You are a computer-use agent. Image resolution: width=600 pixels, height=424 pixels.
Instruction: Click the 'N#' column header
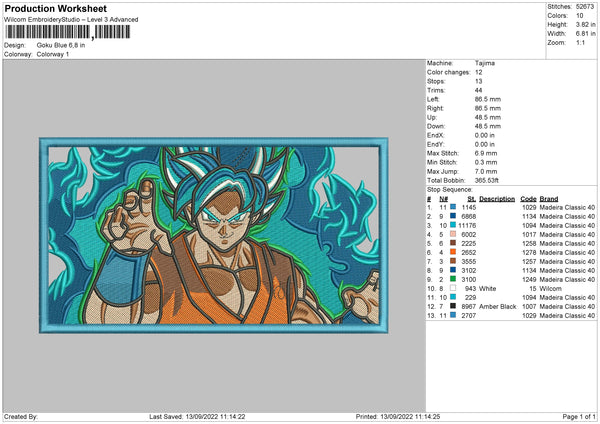[x=443, y=199]
